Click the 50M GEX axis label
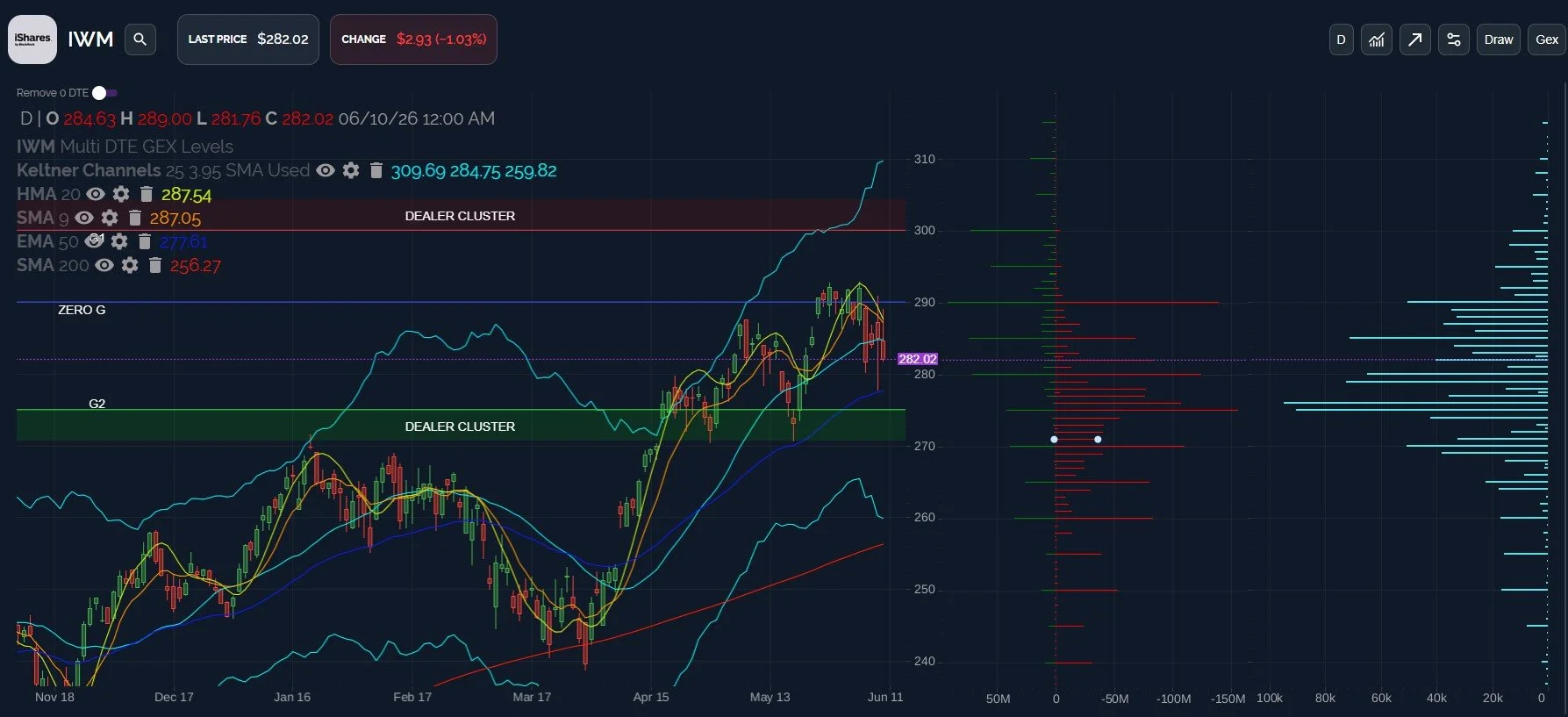This screenshot has width=1568, height=717. [x=998, y=699]
